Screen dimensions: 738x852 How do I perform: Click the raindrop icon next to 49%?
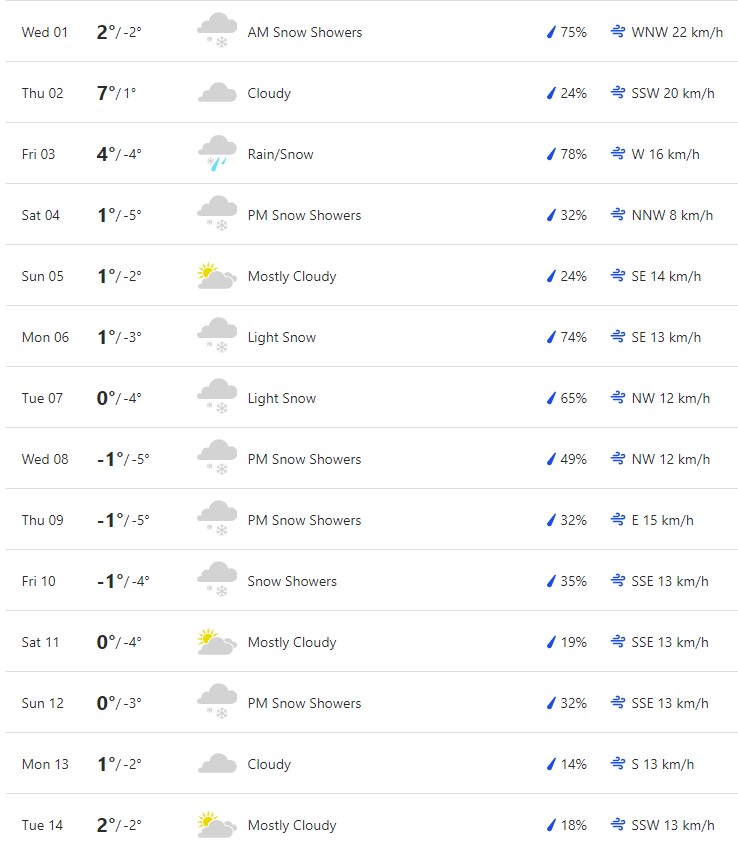click(550, 459)
